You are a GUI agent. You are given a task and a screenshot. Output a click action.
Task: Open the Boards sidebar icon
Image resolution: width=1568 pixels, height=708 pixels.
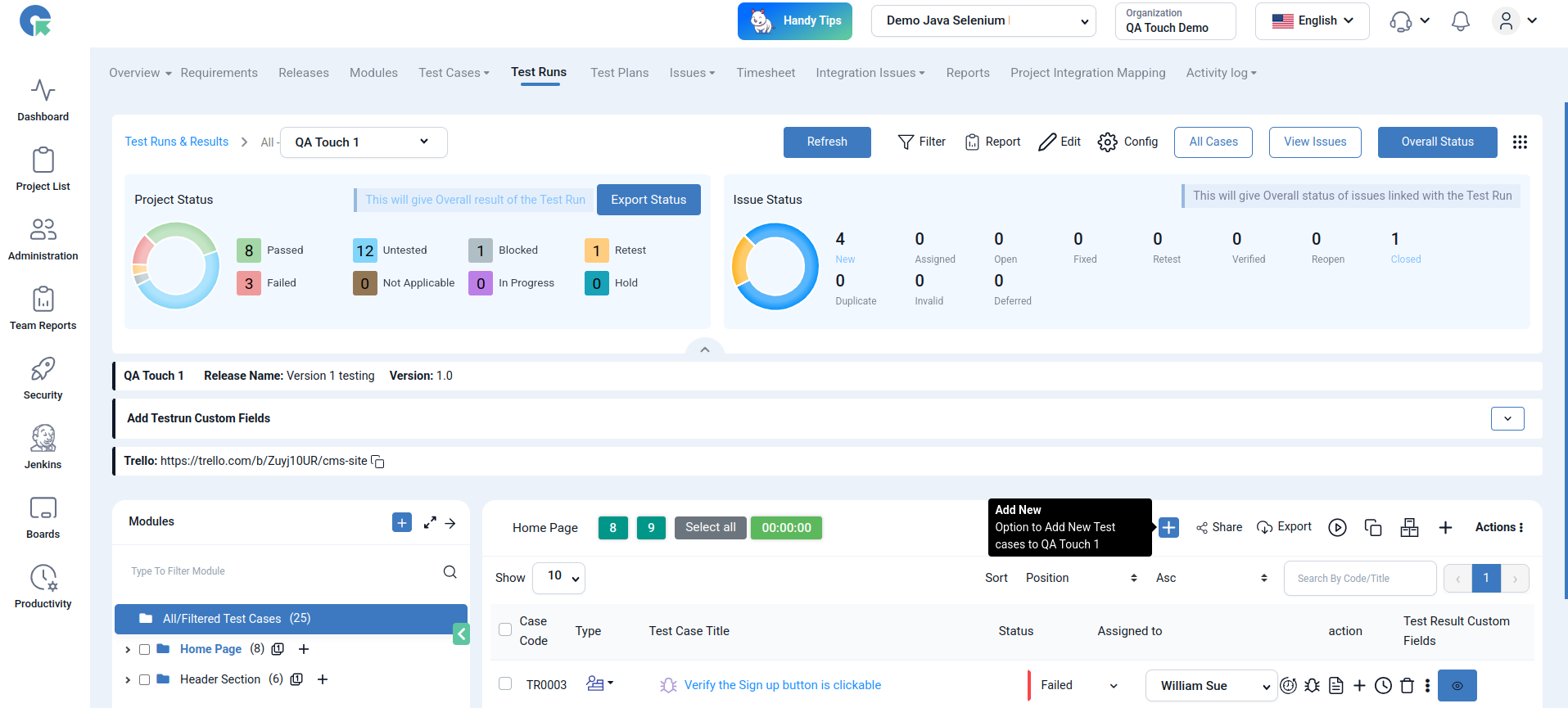[x=43, y=516]
